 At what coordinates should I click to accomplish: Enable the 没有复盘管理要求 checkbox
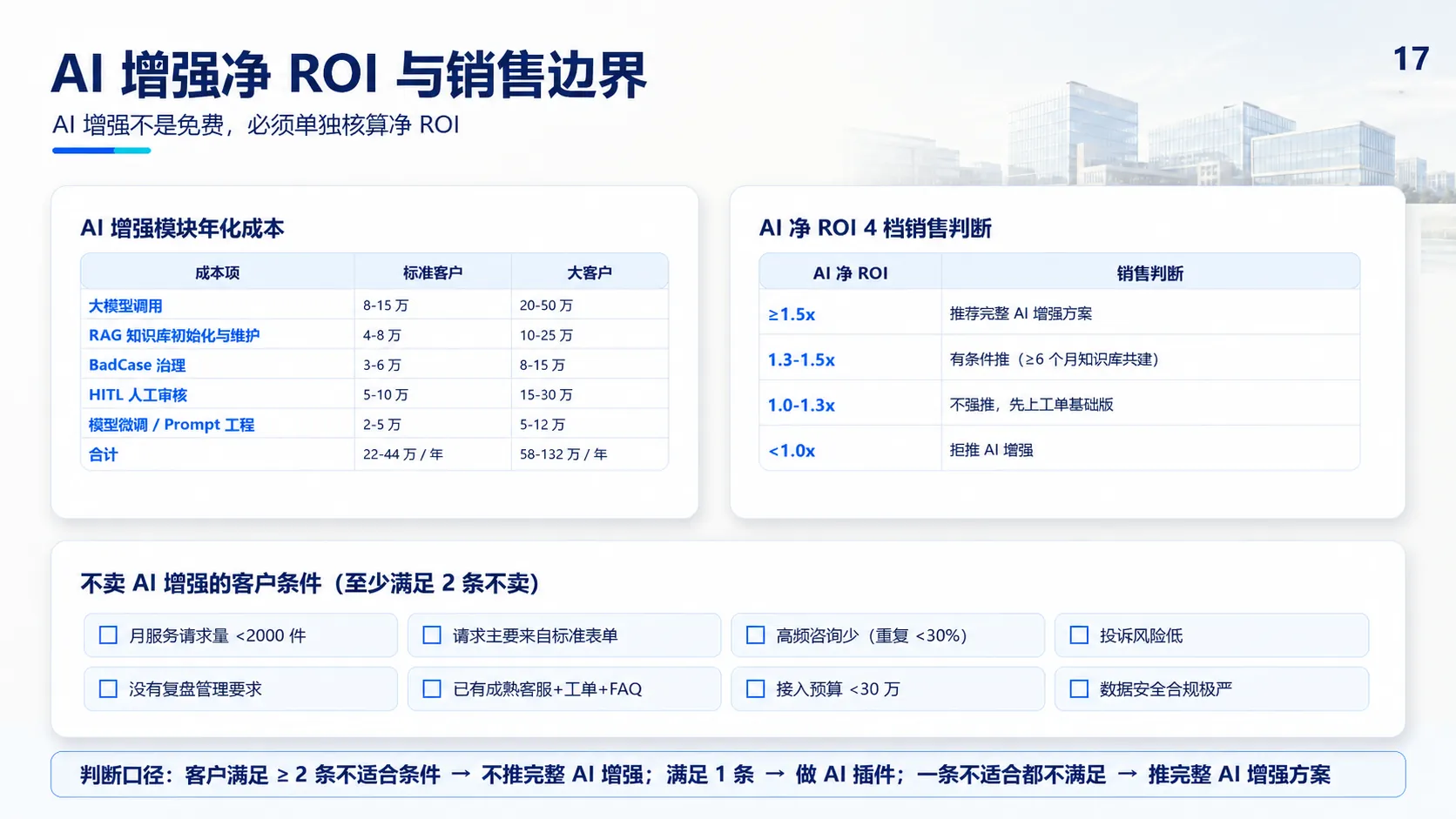(108, 689)
